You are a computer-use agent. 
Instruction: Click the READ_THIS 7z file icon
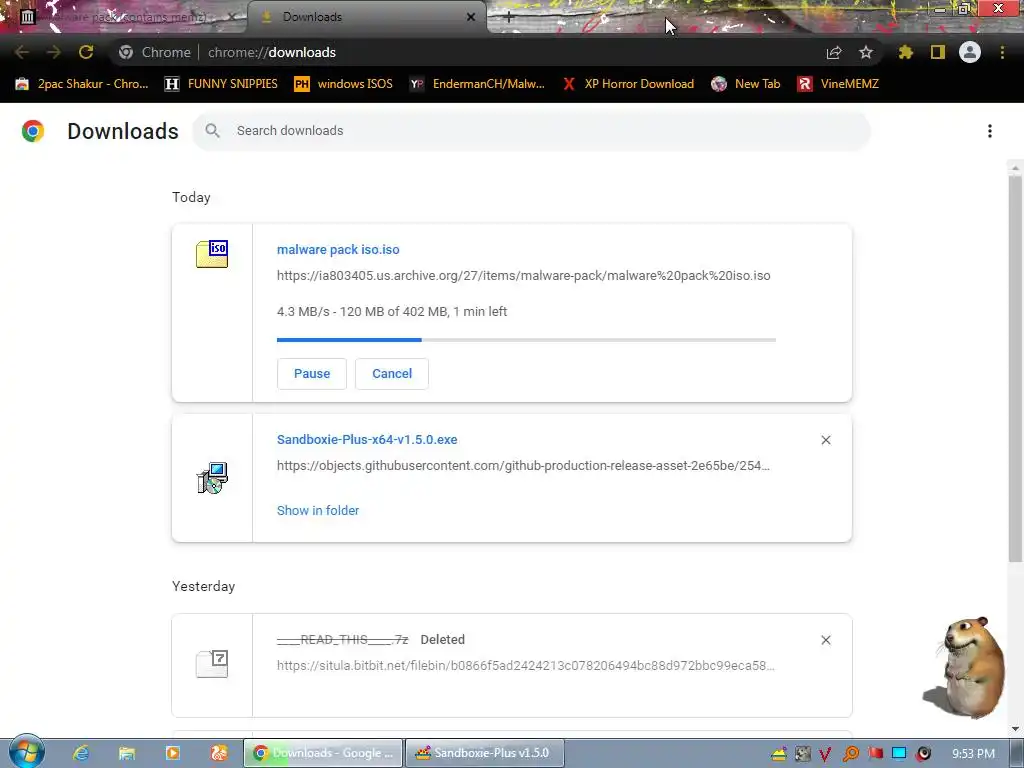tap(212, 664)
